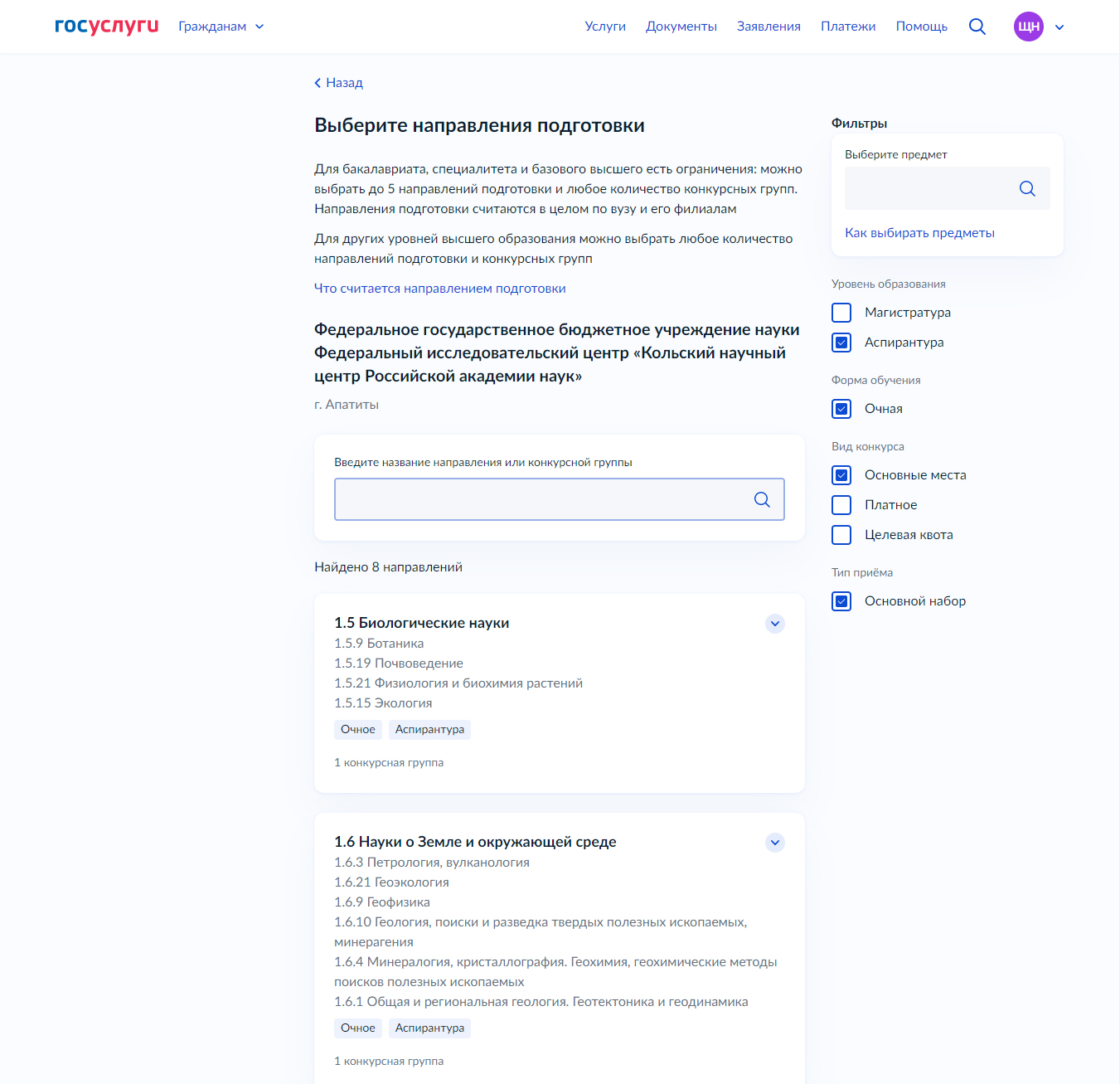The image size is (1120, 1084).
Task: Click Очное tag in Биологические науки card
Action: 358,730
